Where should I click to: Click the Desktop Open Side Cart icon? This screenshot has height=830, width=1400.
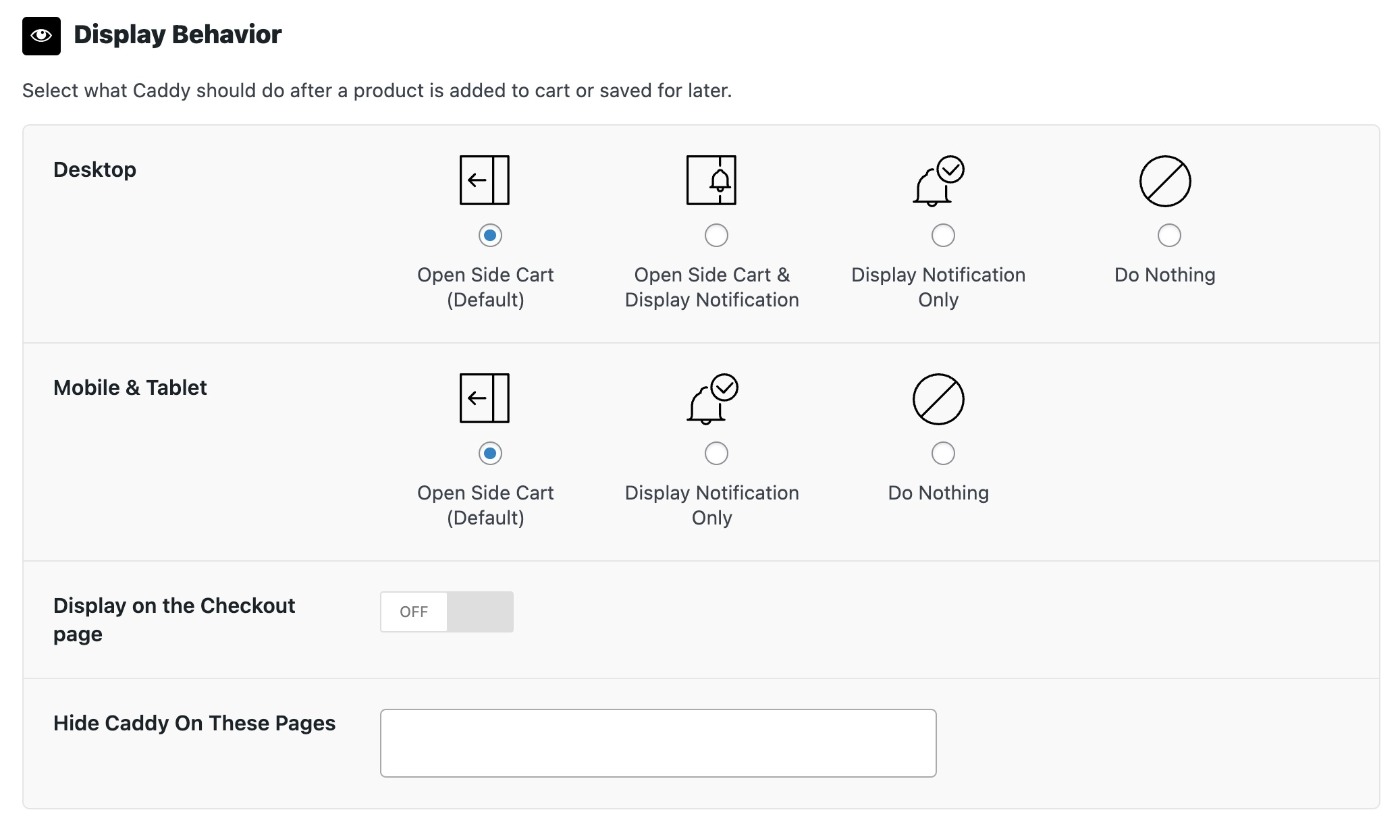pos(485,180)
